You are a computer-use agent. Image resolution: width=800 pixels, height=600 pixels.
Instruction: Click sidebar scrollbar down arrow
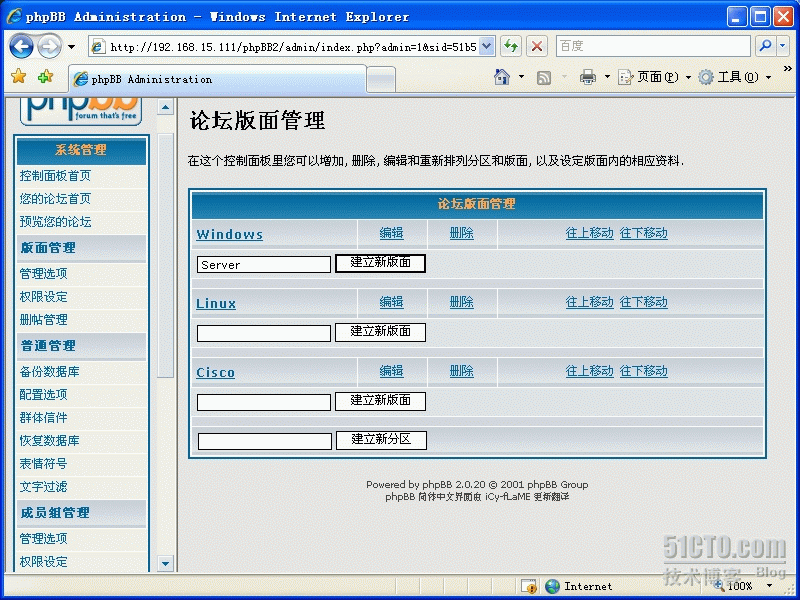pos(165,564)
